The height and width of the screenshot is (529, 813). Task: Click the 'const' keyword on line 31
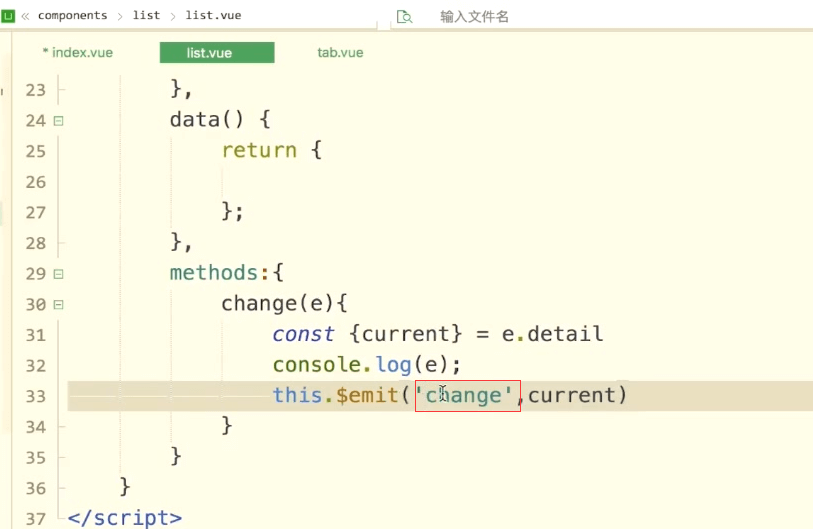pyautogui.click(x=303, y=334)
